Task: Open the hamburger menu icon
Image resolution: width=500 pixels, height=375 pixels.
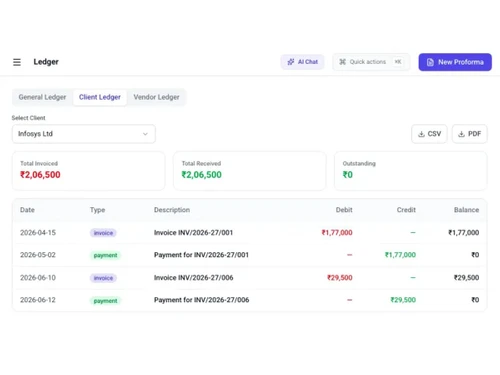Action: 17,62
